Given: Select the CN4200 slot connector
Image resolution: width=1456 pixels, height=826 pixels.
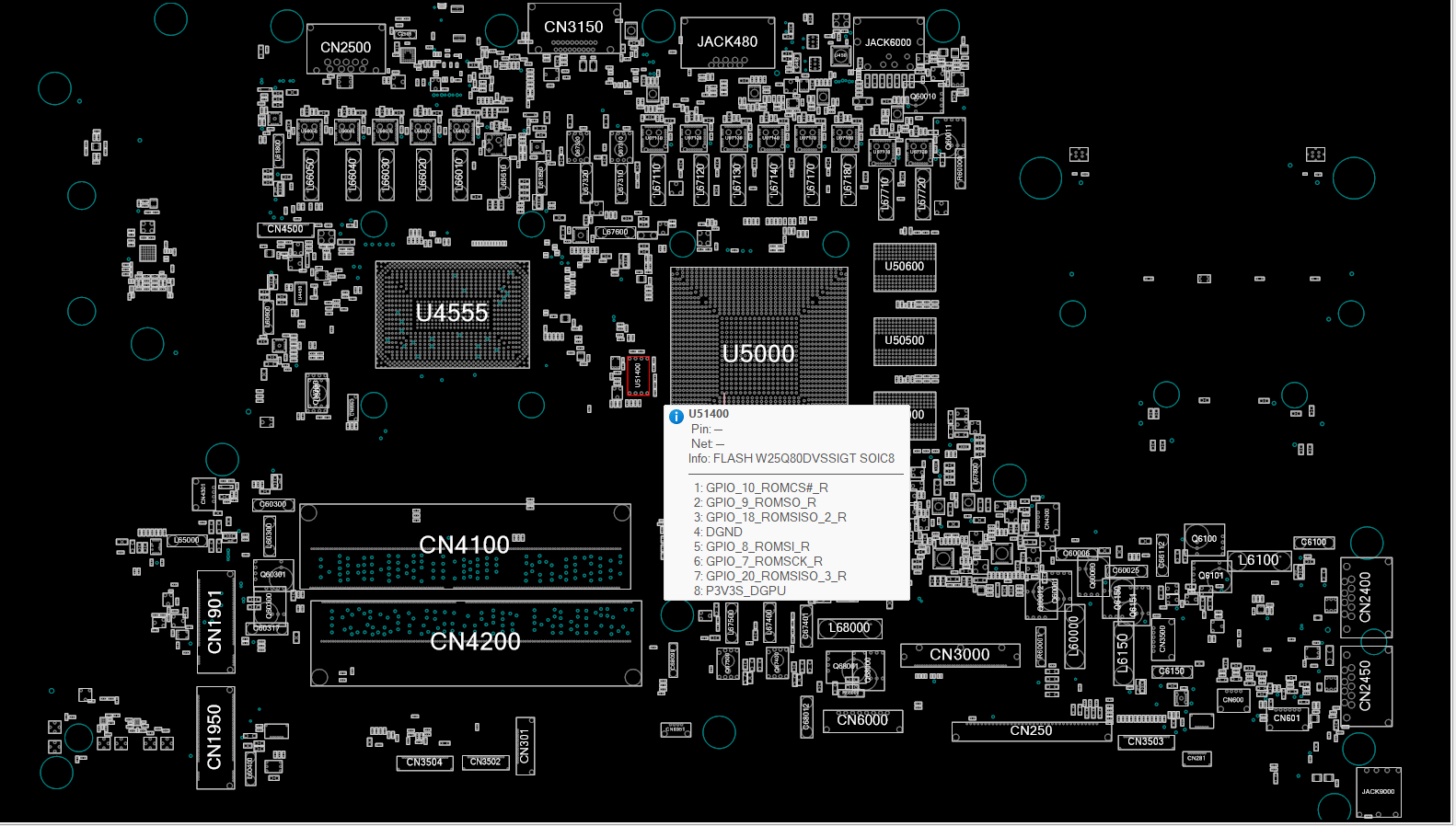Looking at the screenshot, I should click(476, 643).
